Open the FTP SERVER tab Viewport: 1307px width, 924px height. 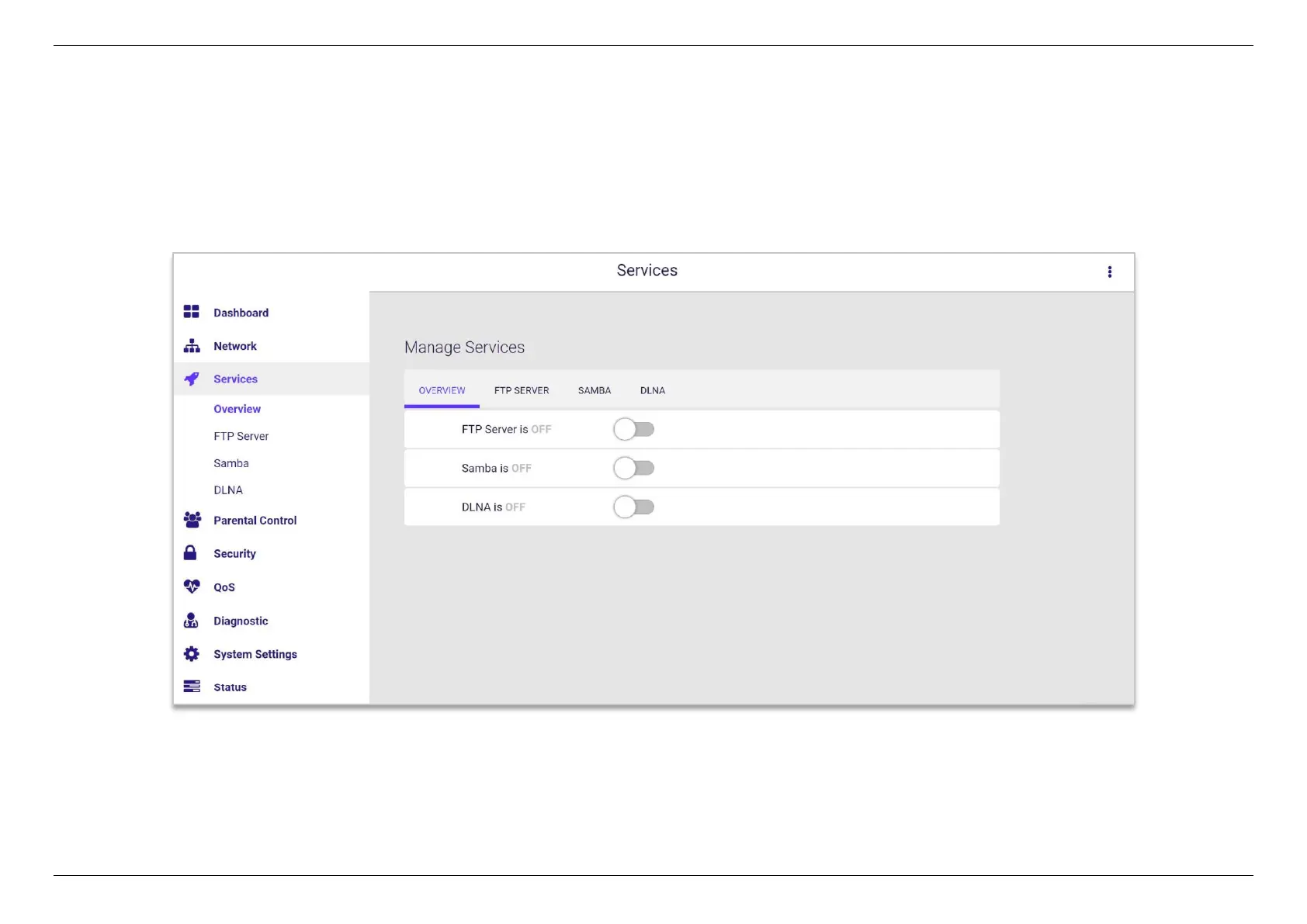[x=522, y=390]
